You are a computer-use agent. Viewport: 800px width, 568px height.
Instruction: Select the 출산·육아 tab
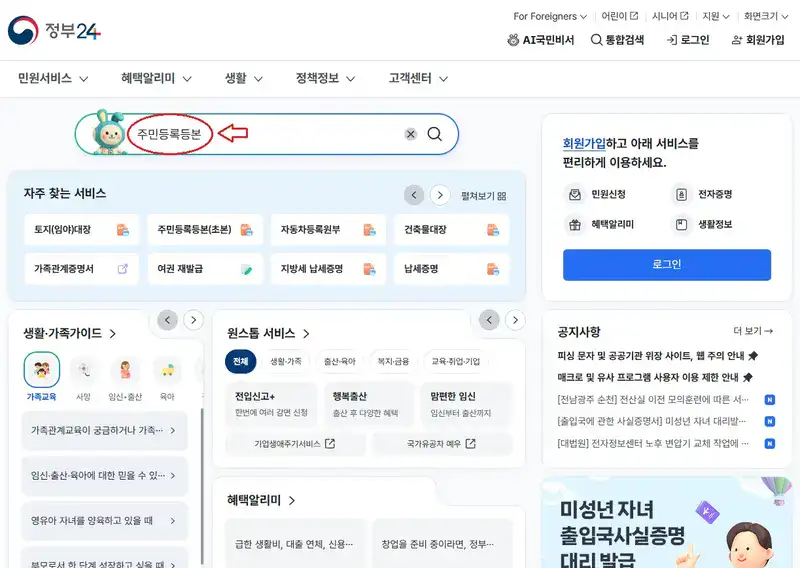coord(339,361)
